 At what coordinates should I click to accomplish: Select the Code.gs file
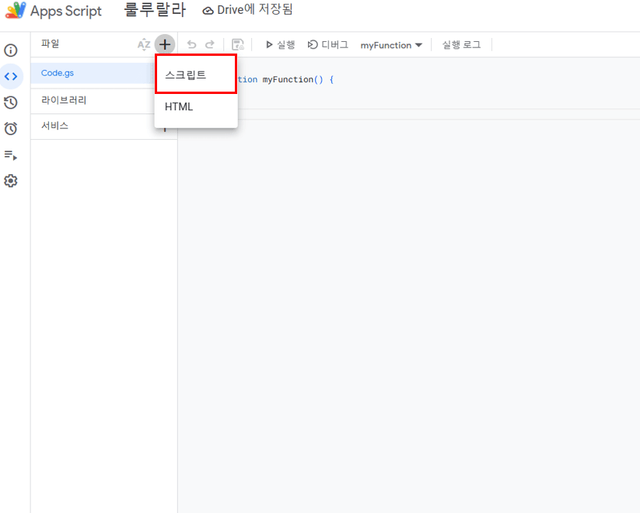pos(58,73)
